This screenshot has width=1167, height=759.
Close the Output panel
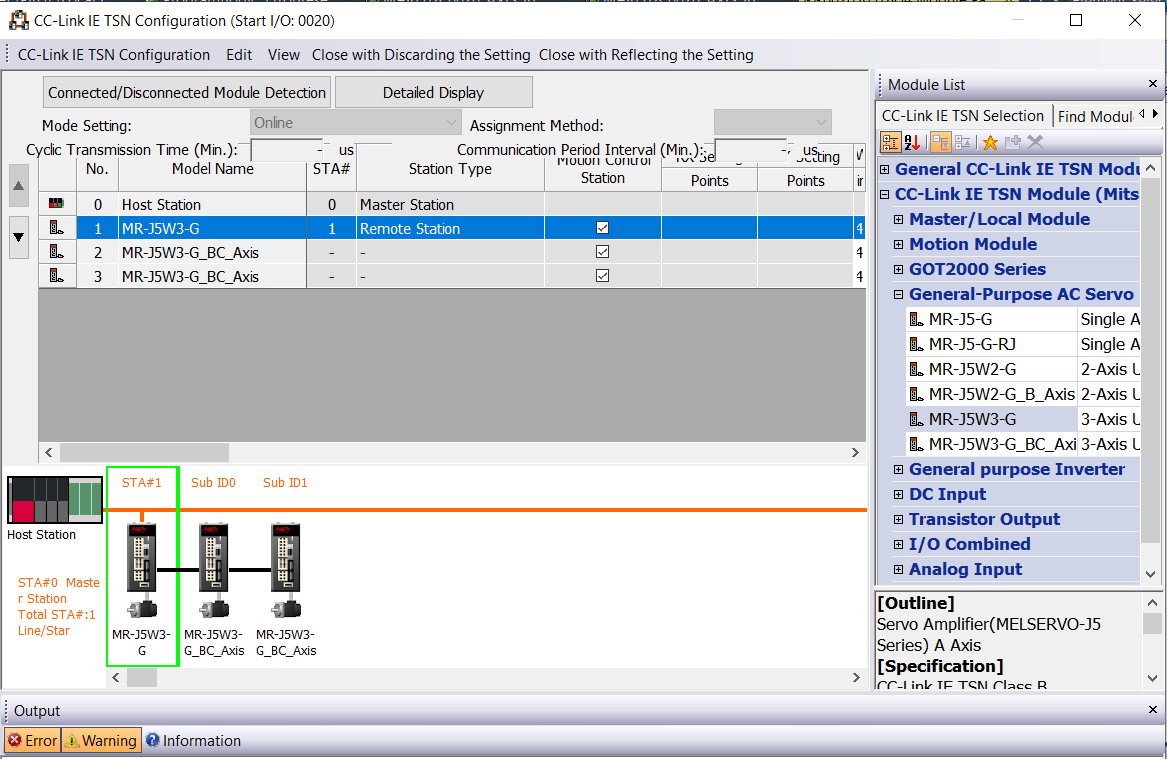tap(1153, 710)
